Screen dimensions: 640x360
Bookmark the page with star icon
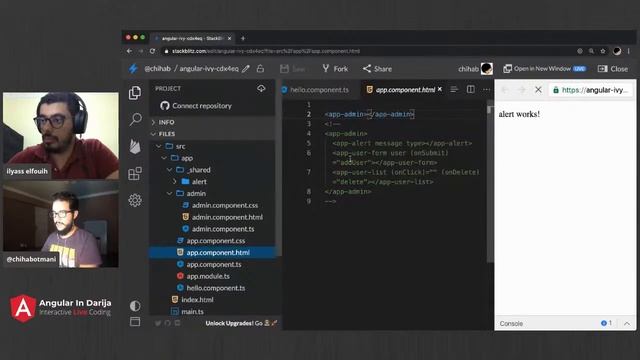pos(603,51)
